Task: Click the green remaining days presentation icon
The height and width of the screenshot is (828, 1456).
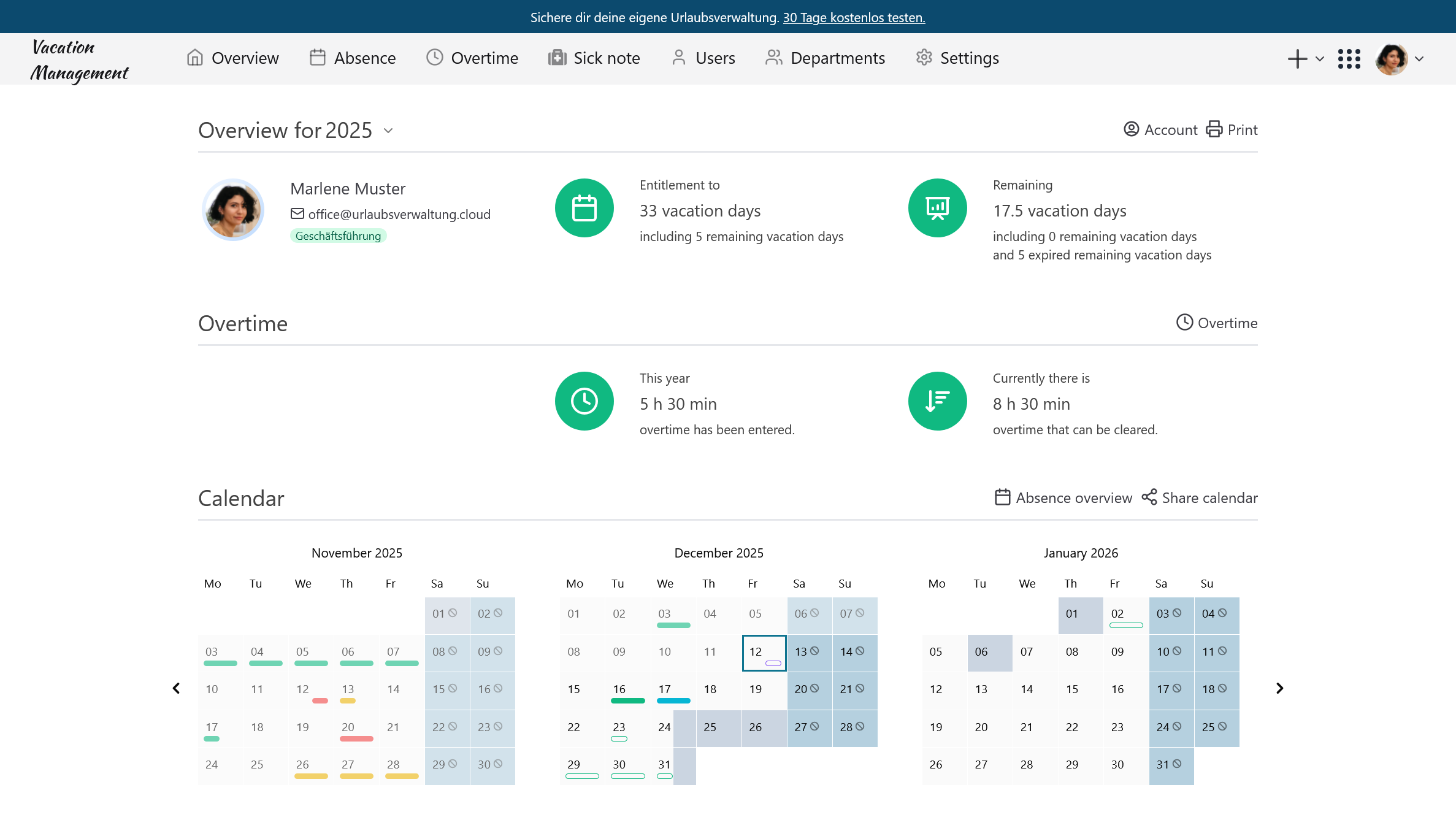Action: pyautogui.click(x=937, y=208)
